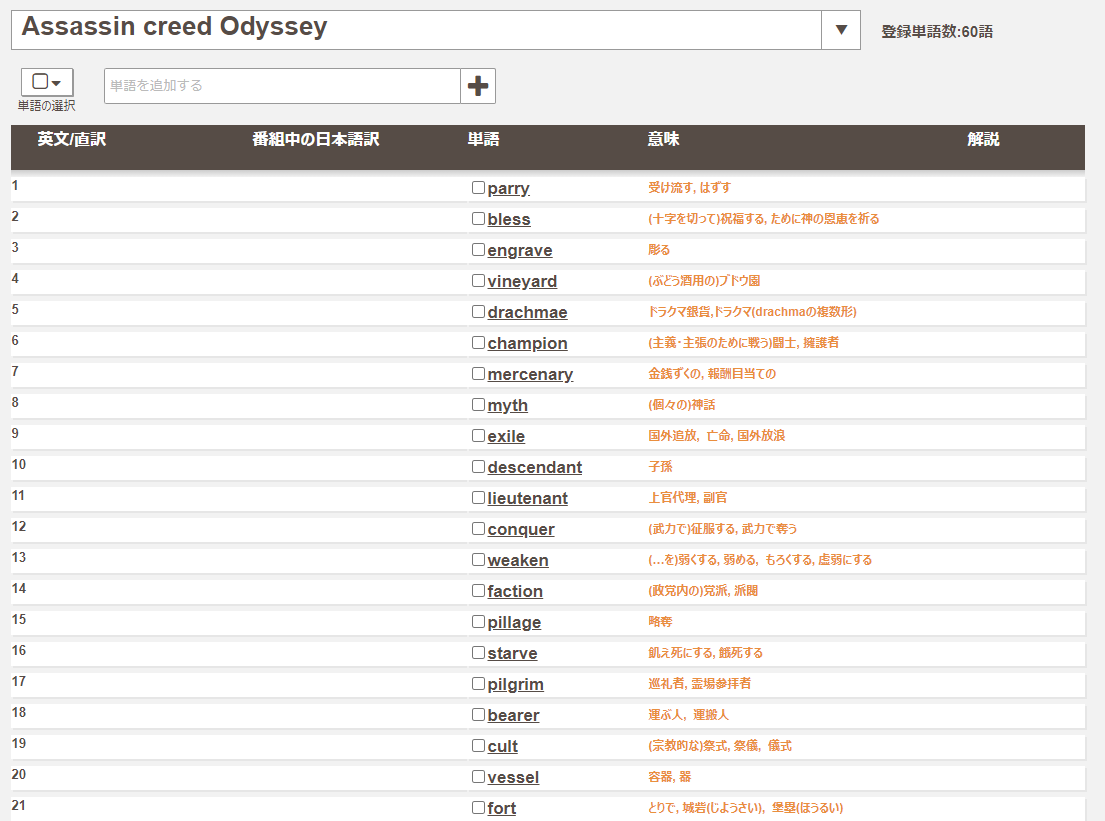Click the starve word link
The height and width of the screenshot is (821, 1105).
[x=512, y=653]
